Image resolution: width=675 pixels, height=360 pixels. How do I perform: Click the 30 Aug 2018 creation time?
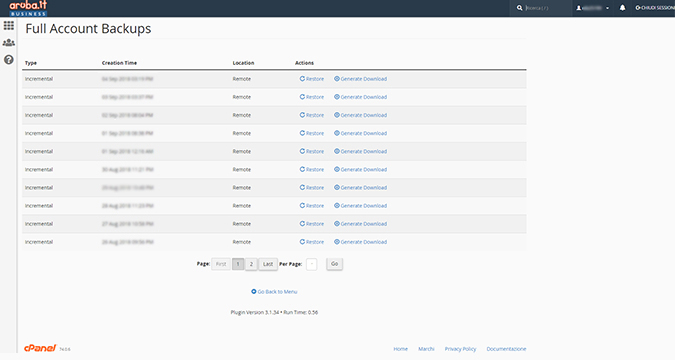(127, 169)
